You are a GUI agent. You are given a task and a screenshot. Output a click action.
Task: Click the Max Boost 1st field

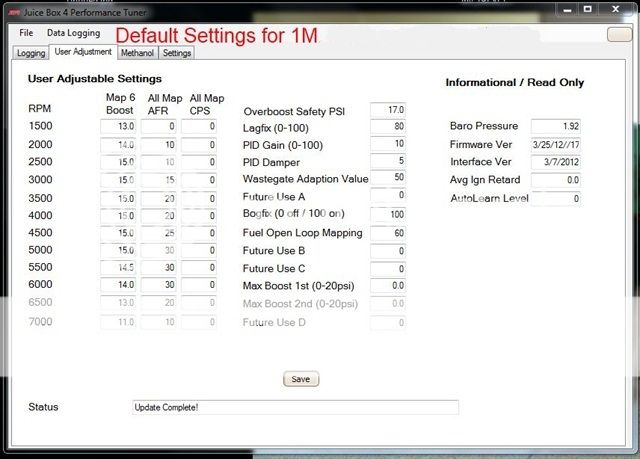(388, 287)
